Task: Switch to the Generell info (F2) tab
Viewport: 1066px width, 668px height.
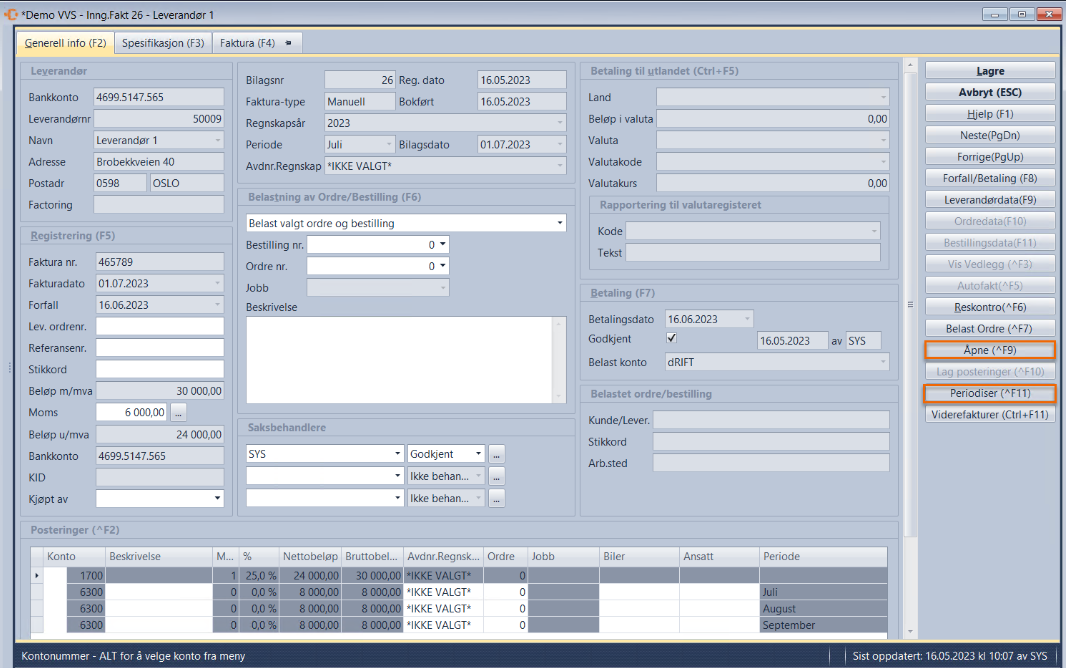Action: coord(66,43)
